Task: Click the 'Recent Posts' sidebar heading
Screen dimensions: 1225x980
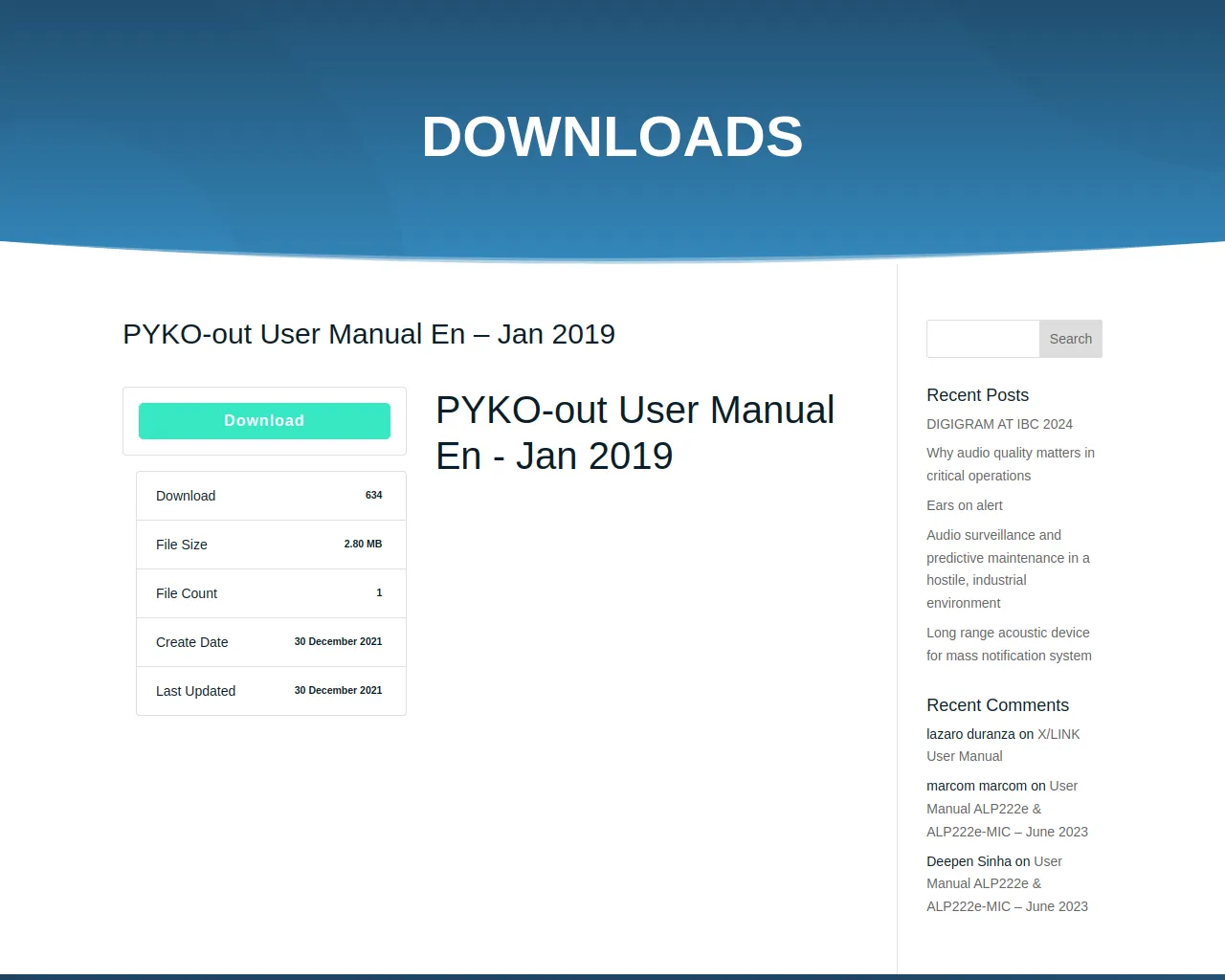Action: (x=977, y=395)
